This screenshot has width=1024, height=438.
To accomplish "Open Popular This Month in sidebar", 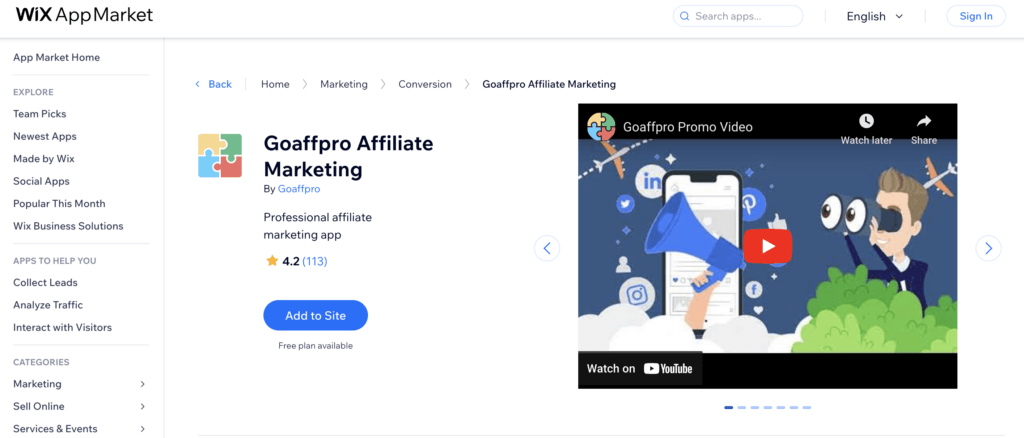I will point(58,204).
